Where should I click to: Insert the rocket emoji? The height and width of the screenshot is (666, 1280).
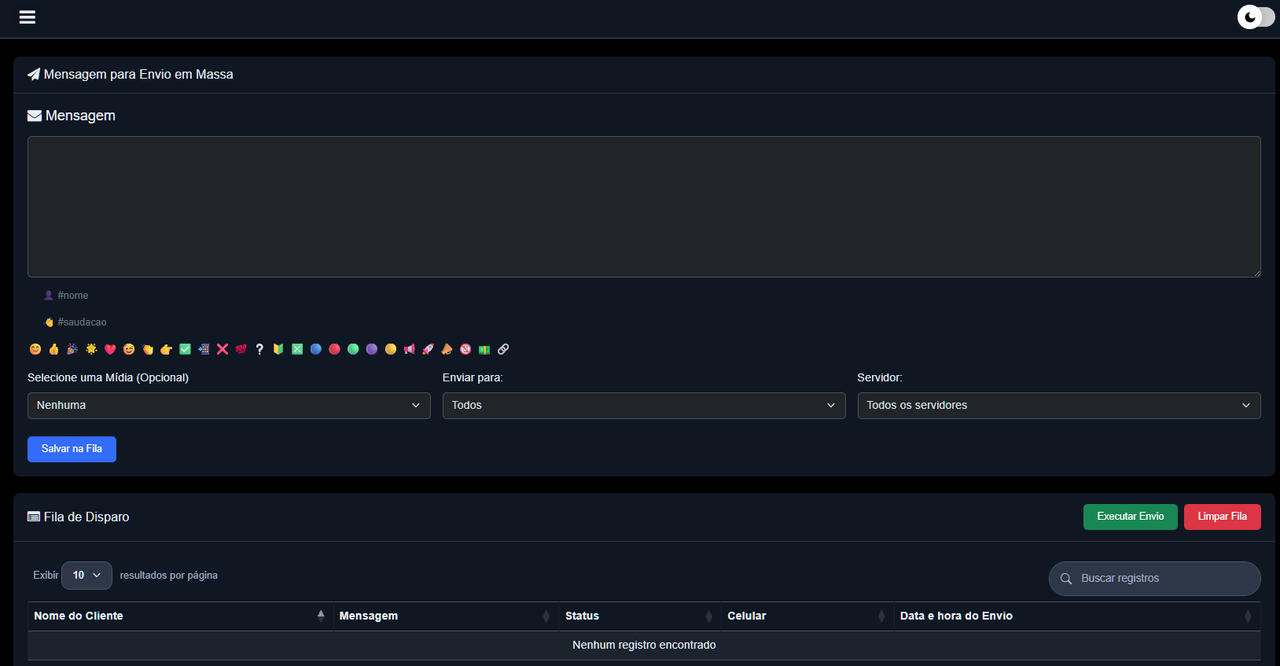(428, 349)
